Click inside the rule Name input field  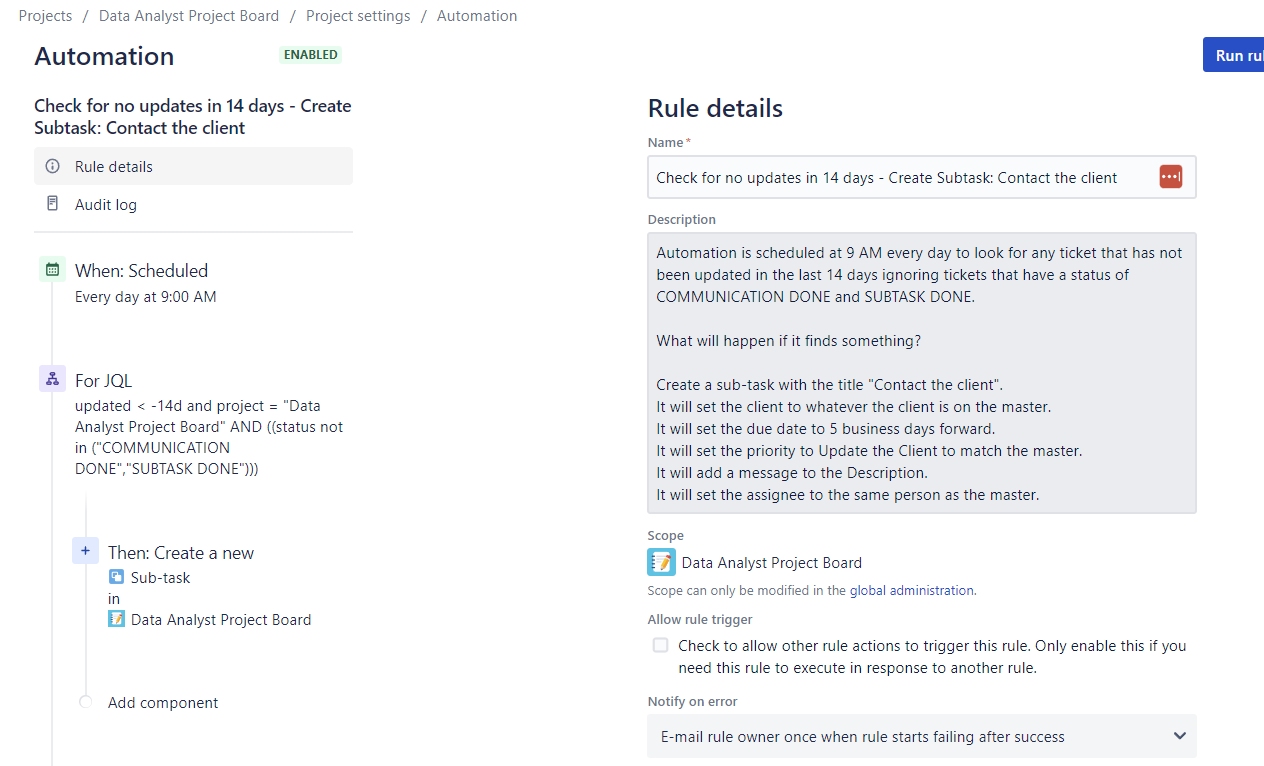900,176
